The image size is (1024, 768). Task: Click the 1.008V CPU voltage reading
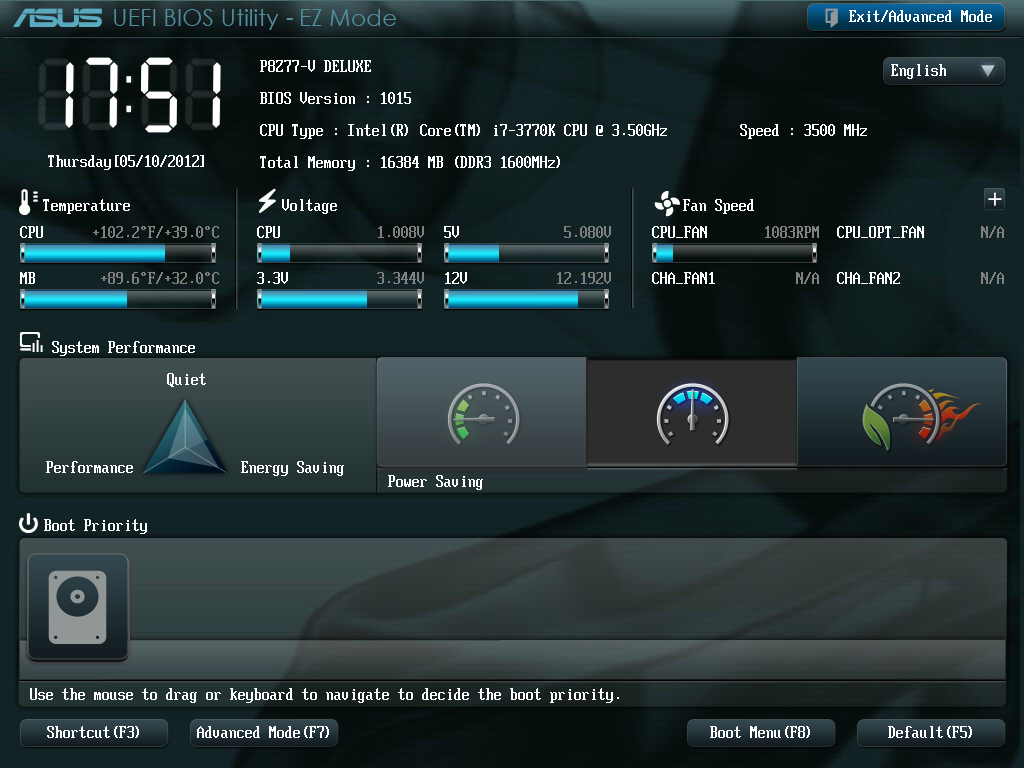coord(400,232)
